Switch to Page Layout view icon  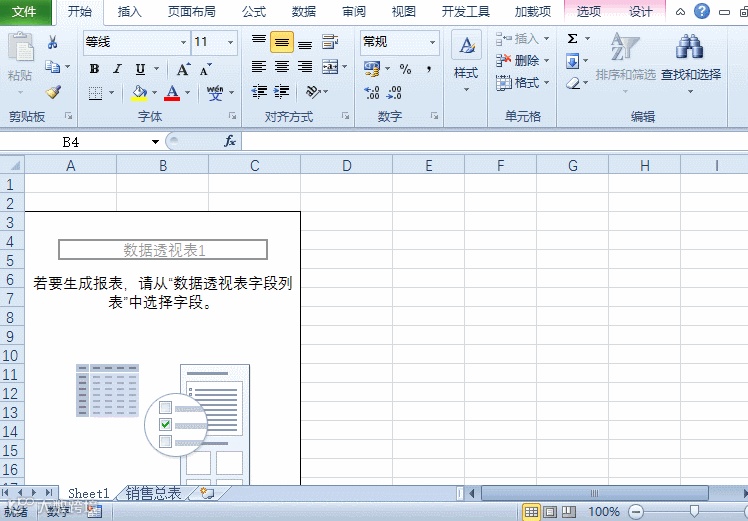point(550,512)
